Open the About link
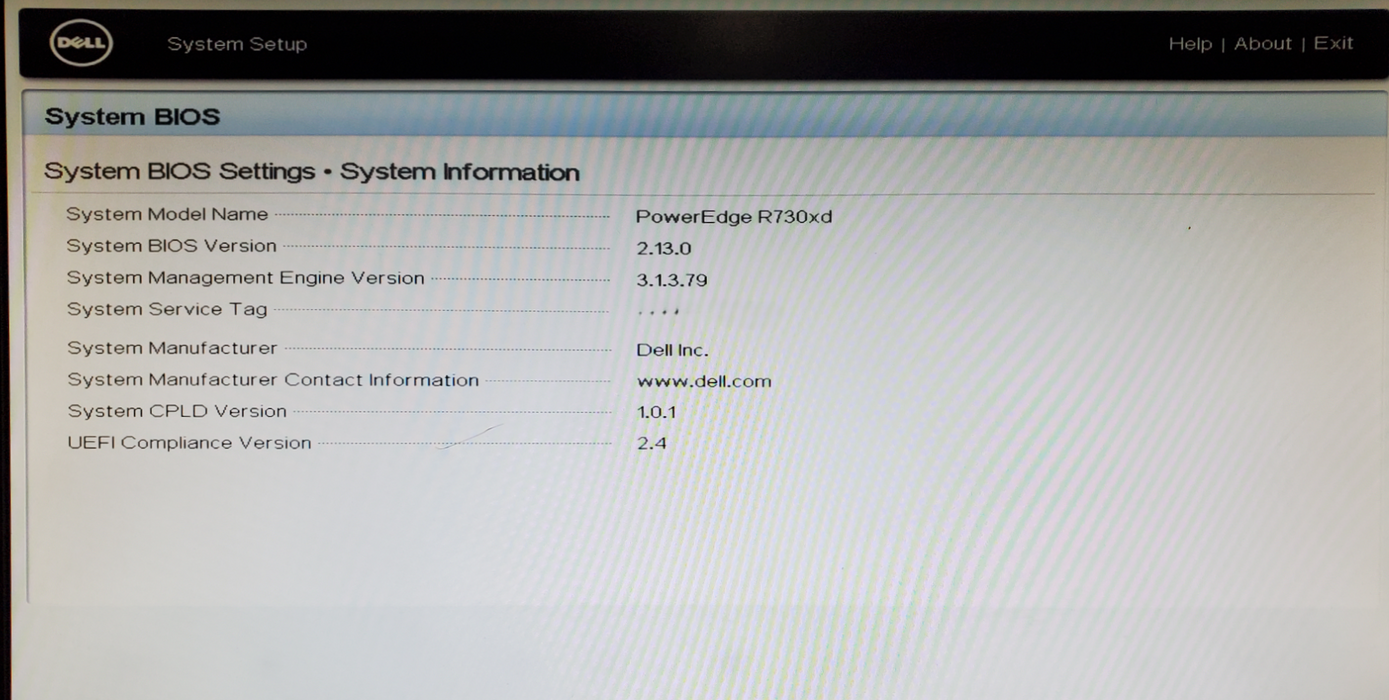The height and width of the screenshot is (700, 1389). pyautogui.click(x=1263, y=44)
